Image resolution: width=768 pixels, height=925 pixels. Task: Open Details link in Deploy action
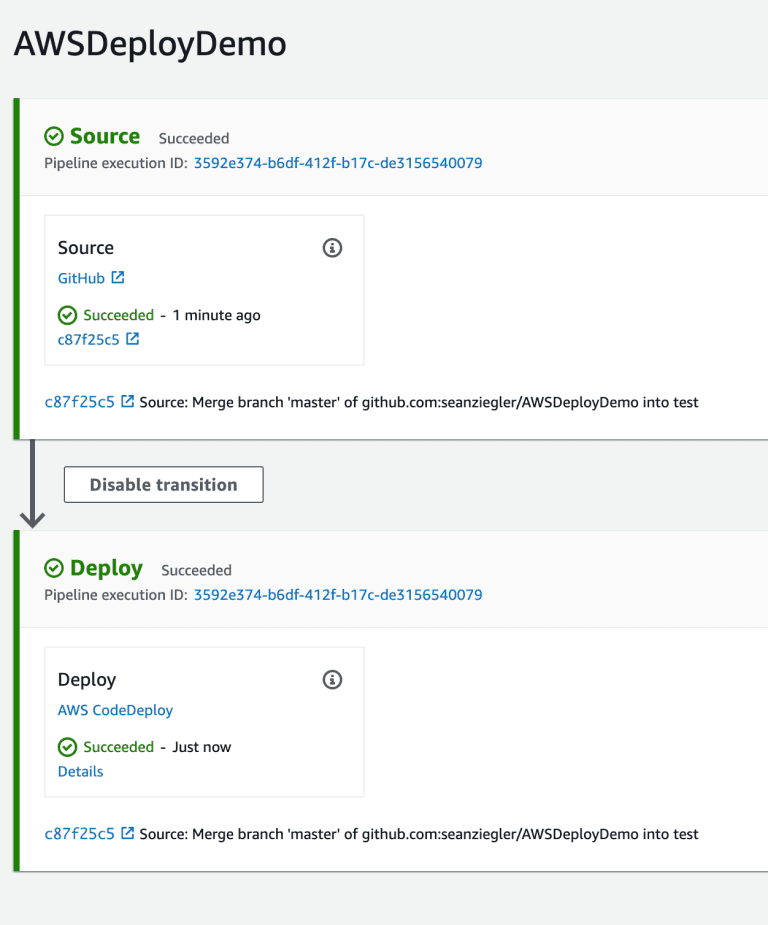[80, 772]
